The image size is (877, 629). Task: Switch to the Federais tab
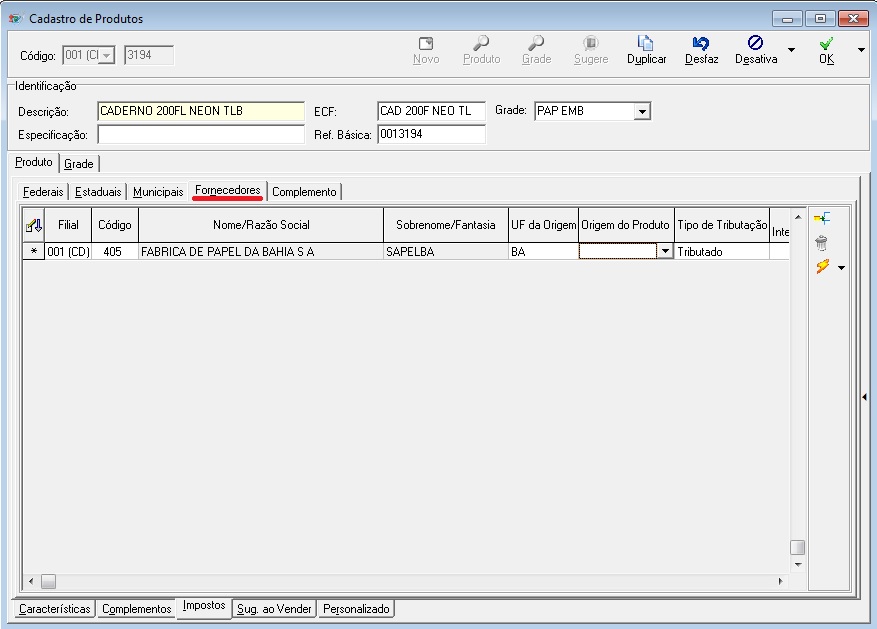click(43, 192)
